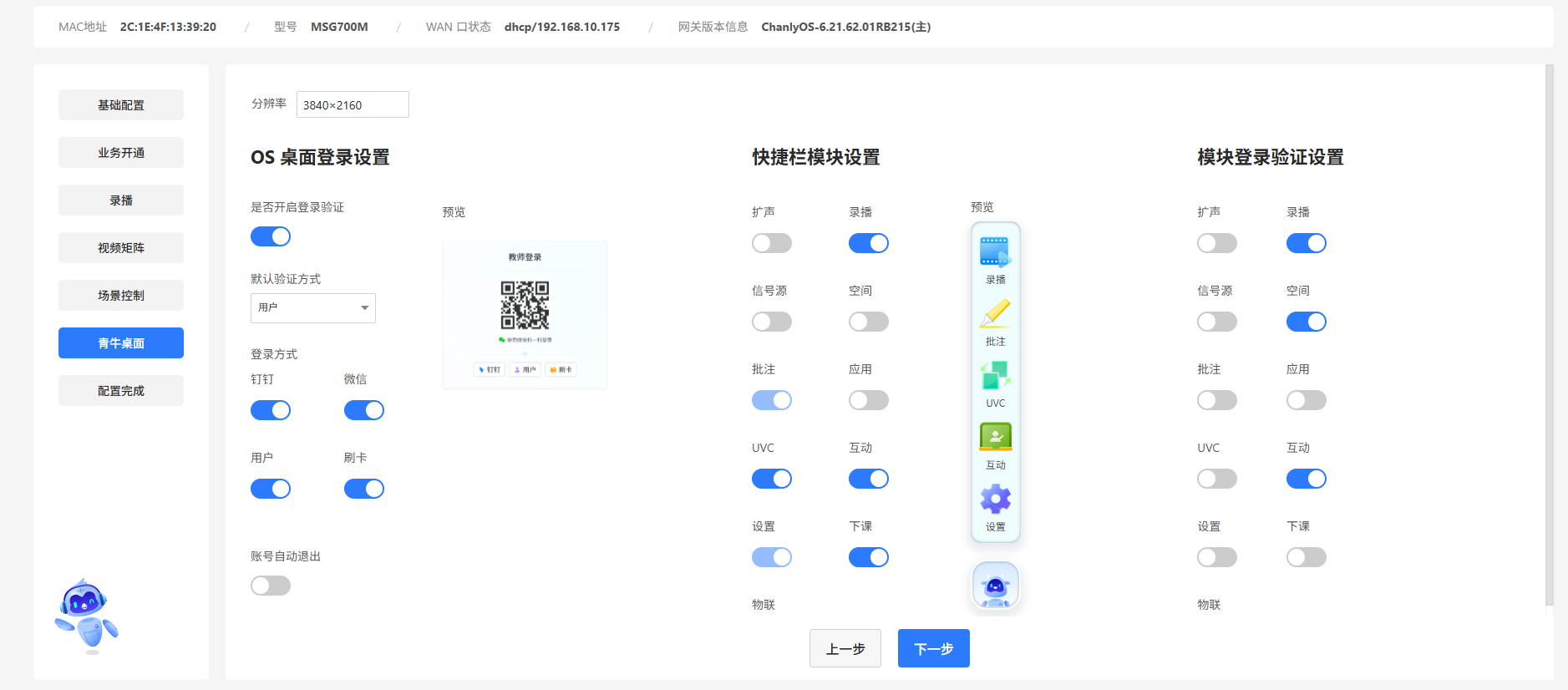This screenshot has height=690, width=1568.
Task: Open the 默认验证方式 dropdown
Action: tap(312, 308)
